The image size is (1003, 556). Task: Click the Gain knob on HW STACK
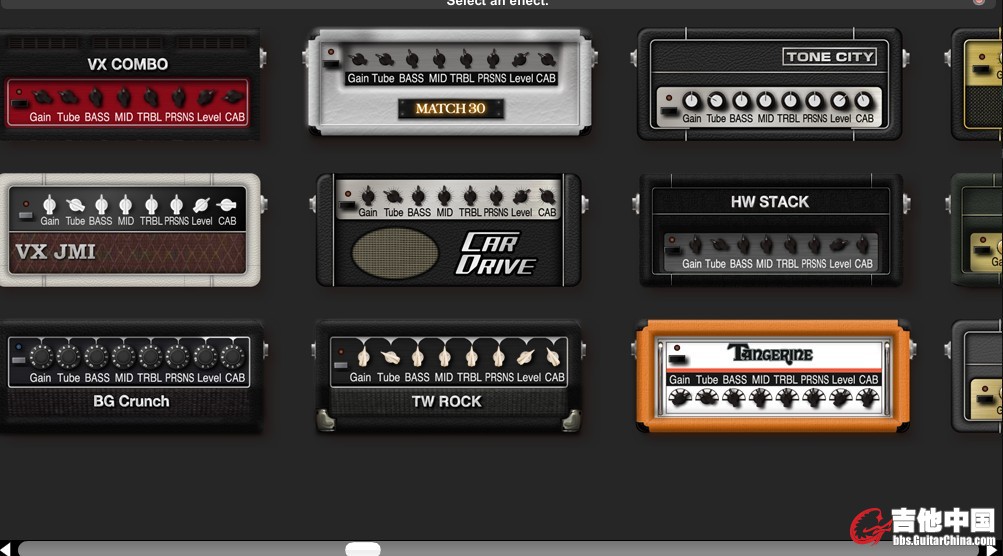coord(695,244)
